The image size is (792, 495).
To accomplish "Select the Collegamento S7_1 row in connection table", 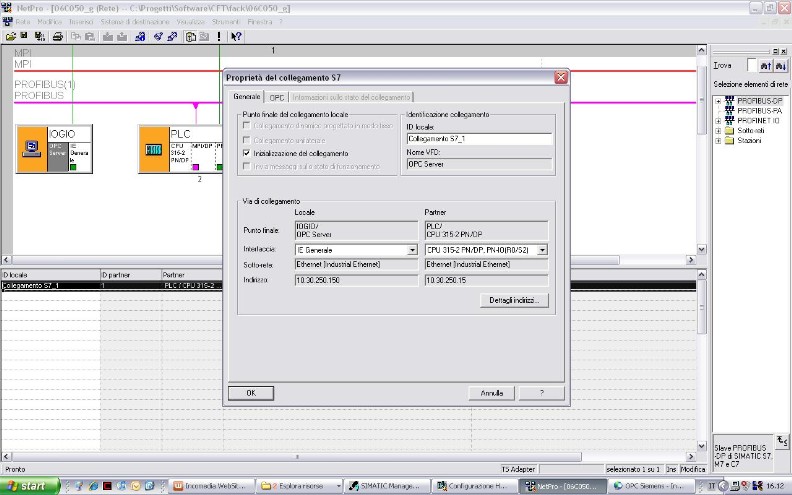I will tap(349, 285).
